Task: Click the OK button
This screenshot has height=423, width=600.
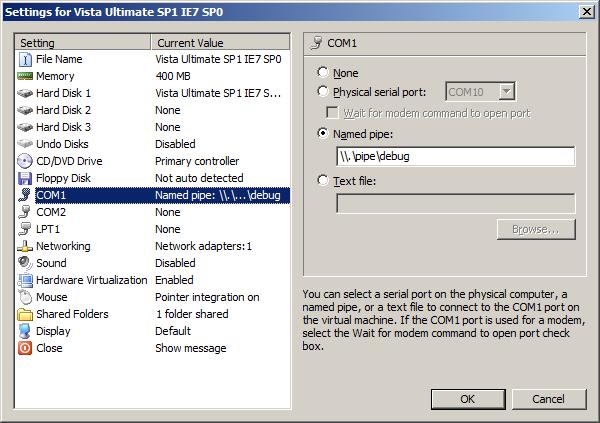Action: tap(468, 399)
